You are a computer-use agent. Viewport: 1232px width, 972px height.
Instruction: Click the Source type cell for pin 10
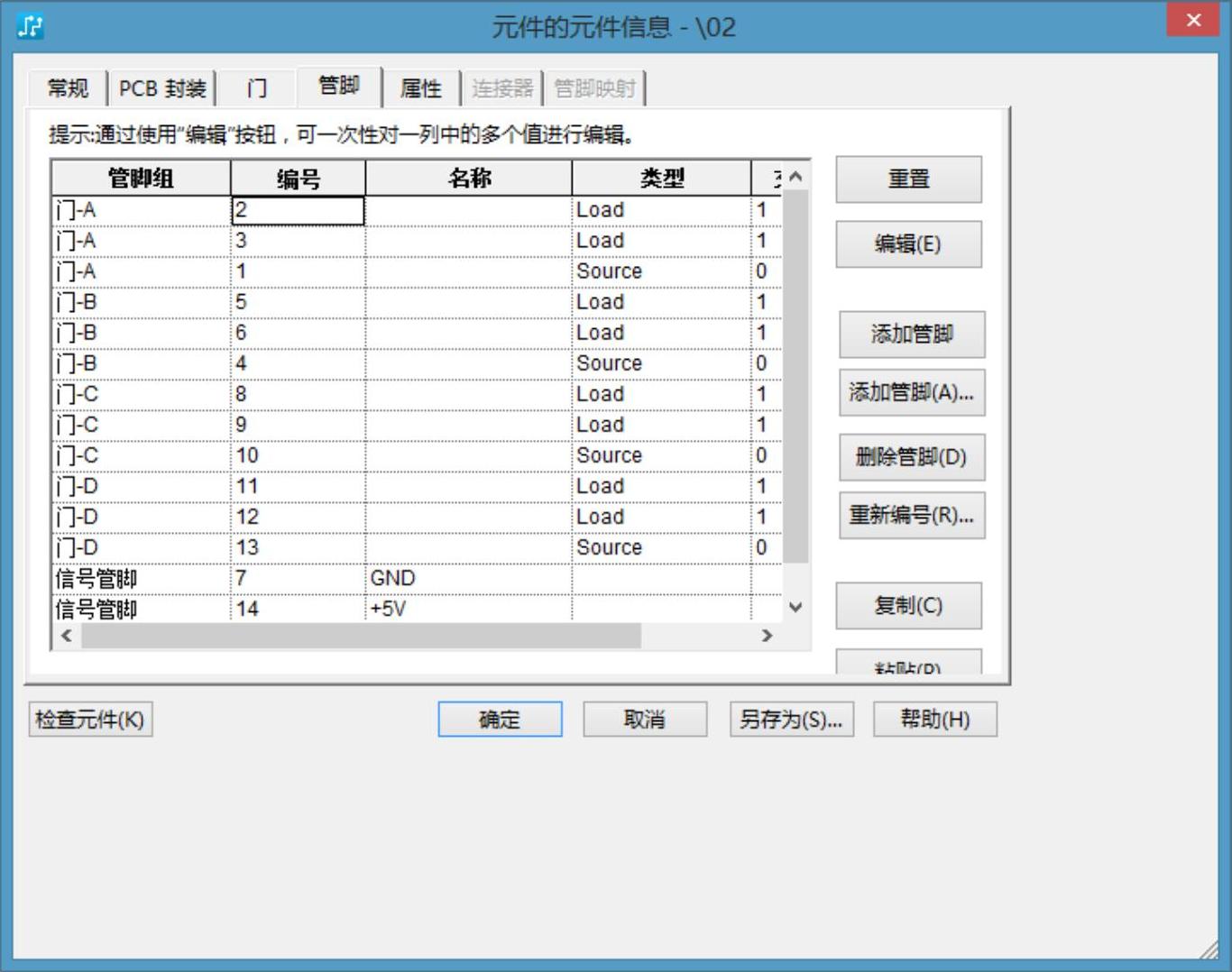click(662, 455)
